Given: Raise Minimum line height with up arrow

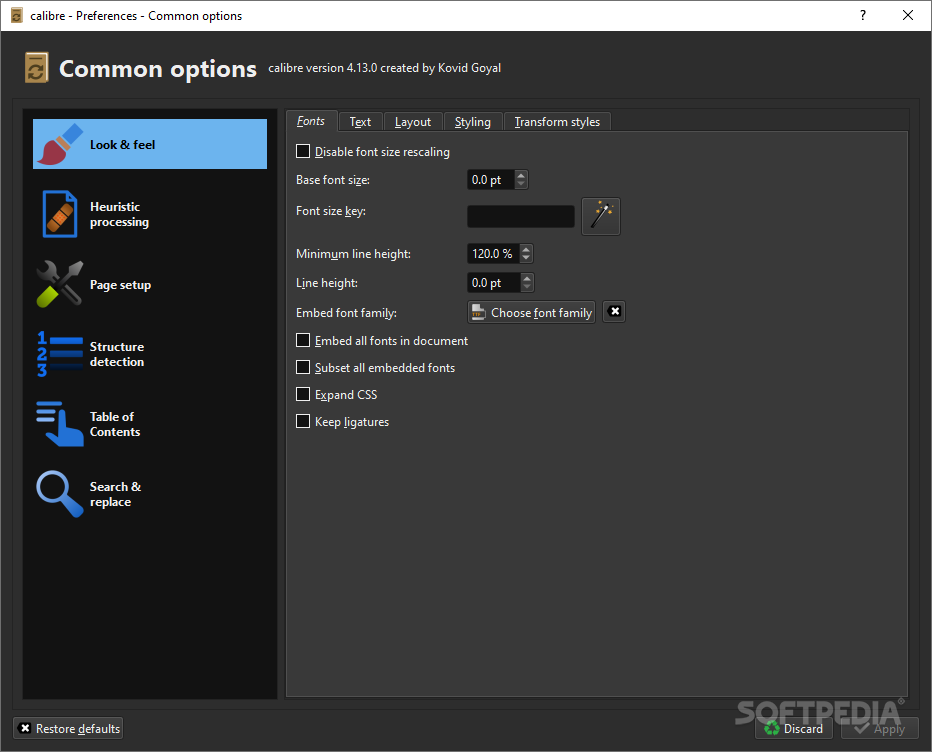Looking at the screenshot, I should tap(526, 249).
